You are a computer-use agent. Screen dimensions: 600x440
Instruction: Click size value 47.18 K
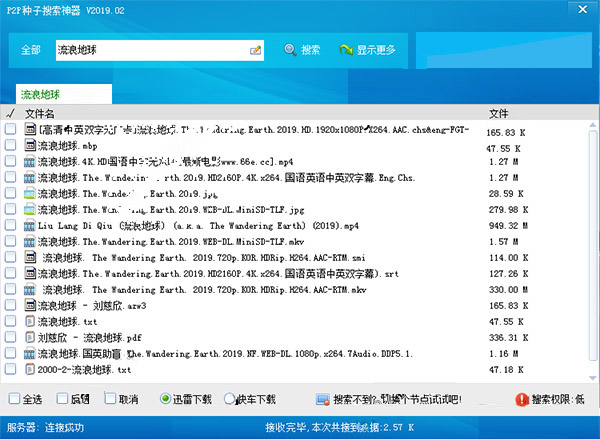click(x=506, y=370)
